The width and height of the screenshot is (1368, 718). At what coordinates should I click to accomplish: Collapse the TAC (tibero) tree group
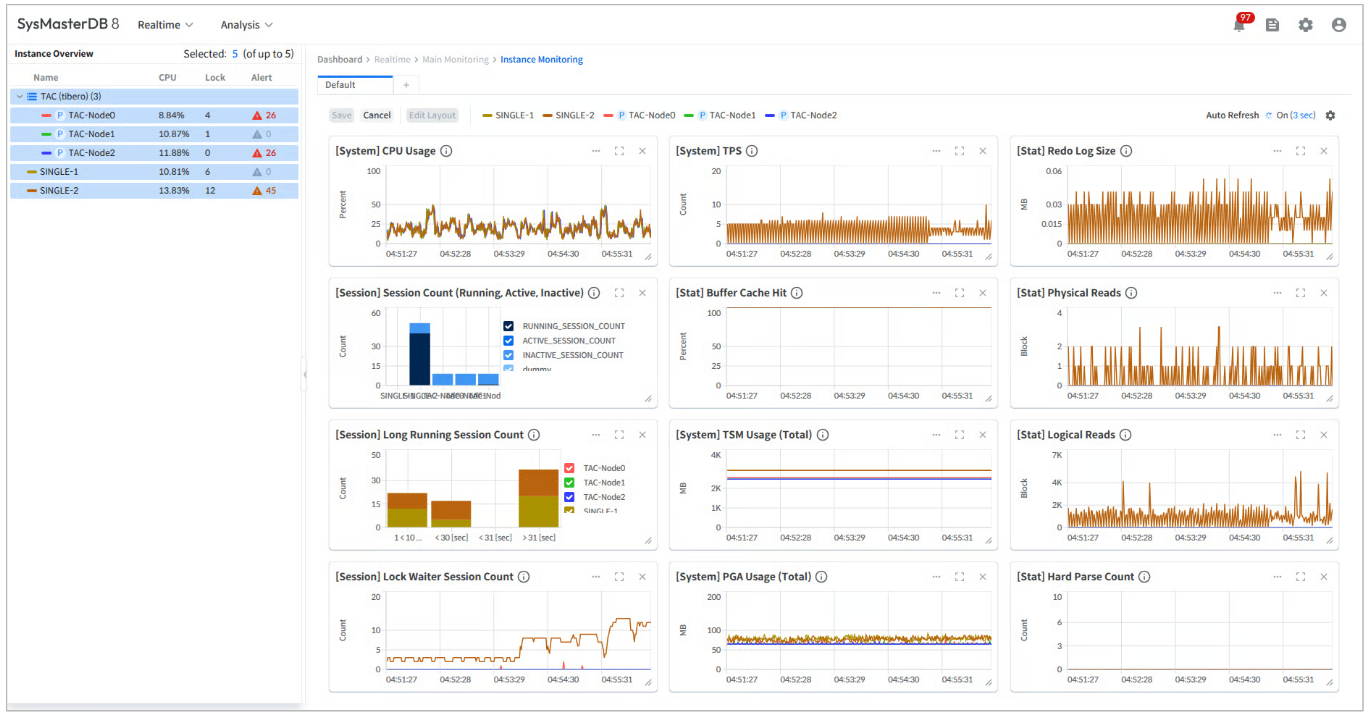click(20, 97)
